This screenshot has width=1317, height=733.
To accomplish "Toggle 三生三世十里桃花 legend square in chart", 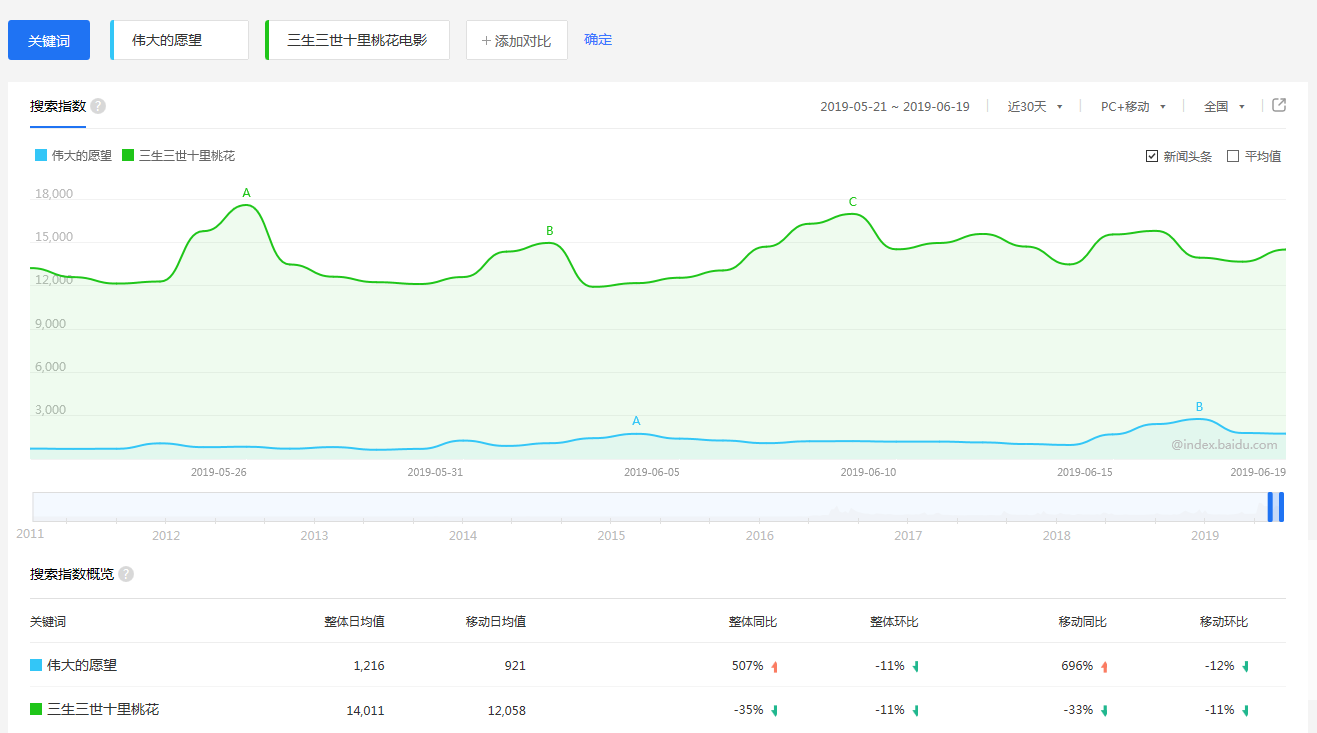I will 128,156.
